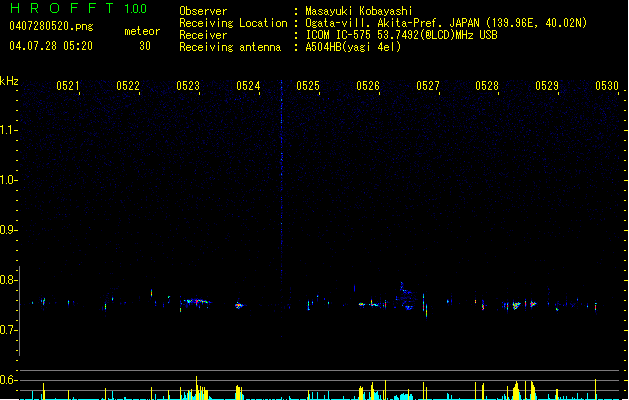Click the tall yellow intensity peak after 0523
This screenshot has width=629, height=400.
(x=197, y=387)
